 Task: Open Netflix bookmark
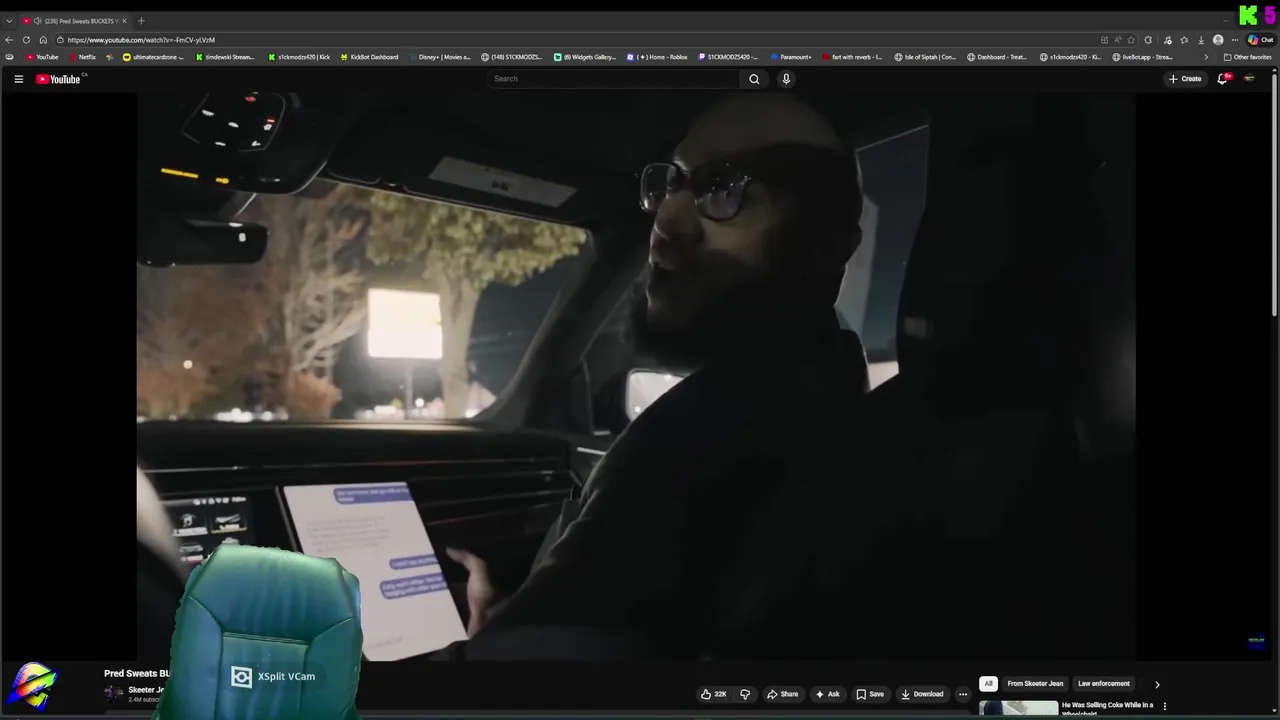(82, 57)
